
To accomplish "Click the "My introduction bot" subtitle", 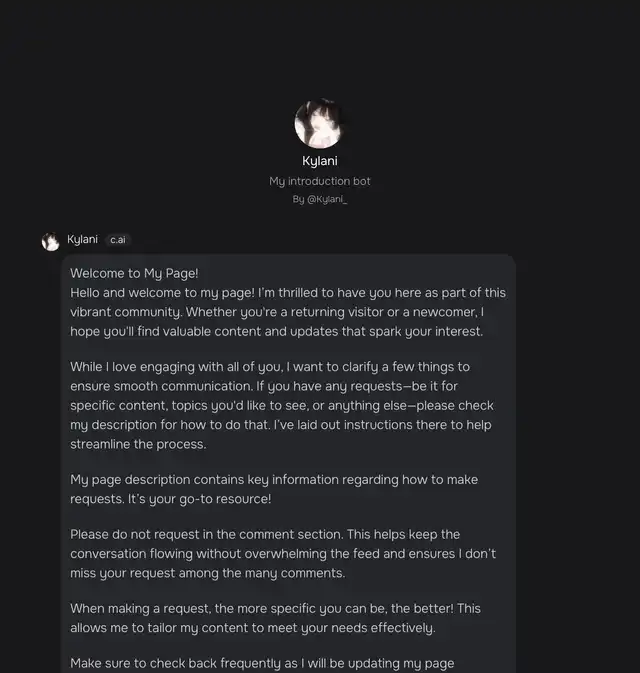I will click(x=320, y=181).
